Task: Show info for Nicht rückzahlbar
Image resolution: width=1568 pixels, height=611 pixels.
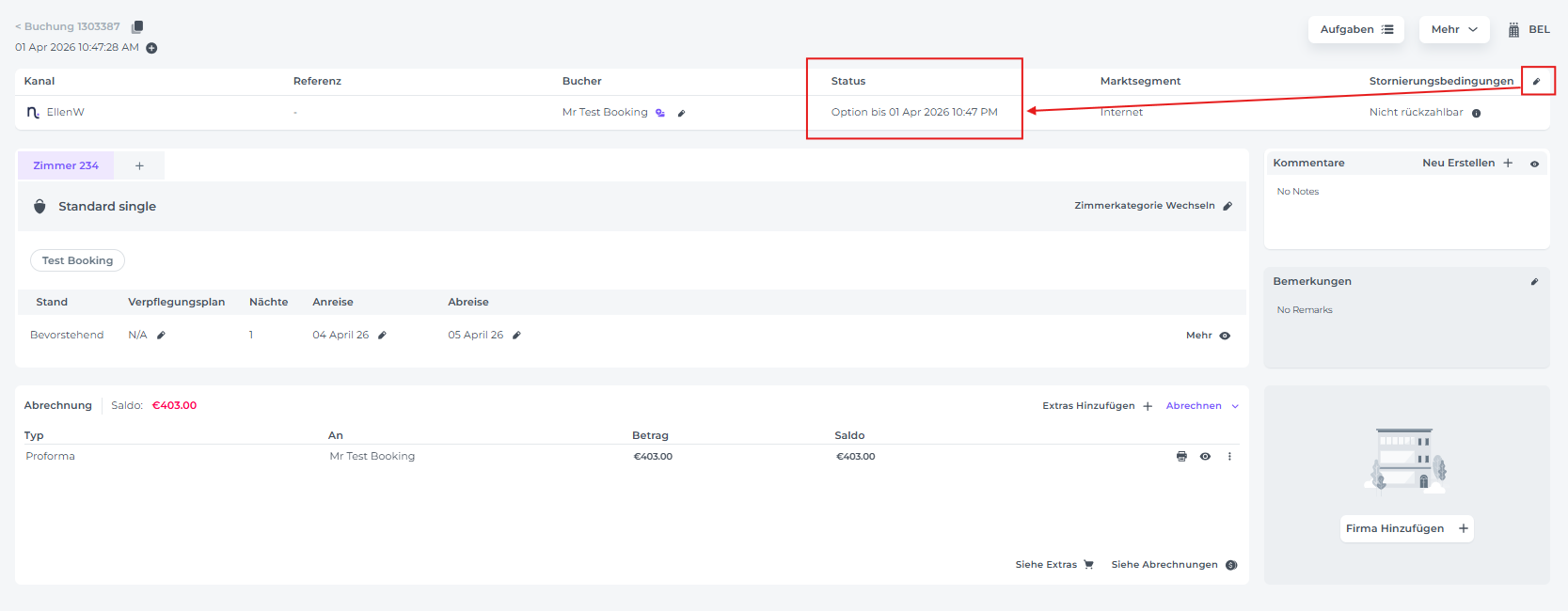Action: pyautogui.click(x=1476, y=113)
